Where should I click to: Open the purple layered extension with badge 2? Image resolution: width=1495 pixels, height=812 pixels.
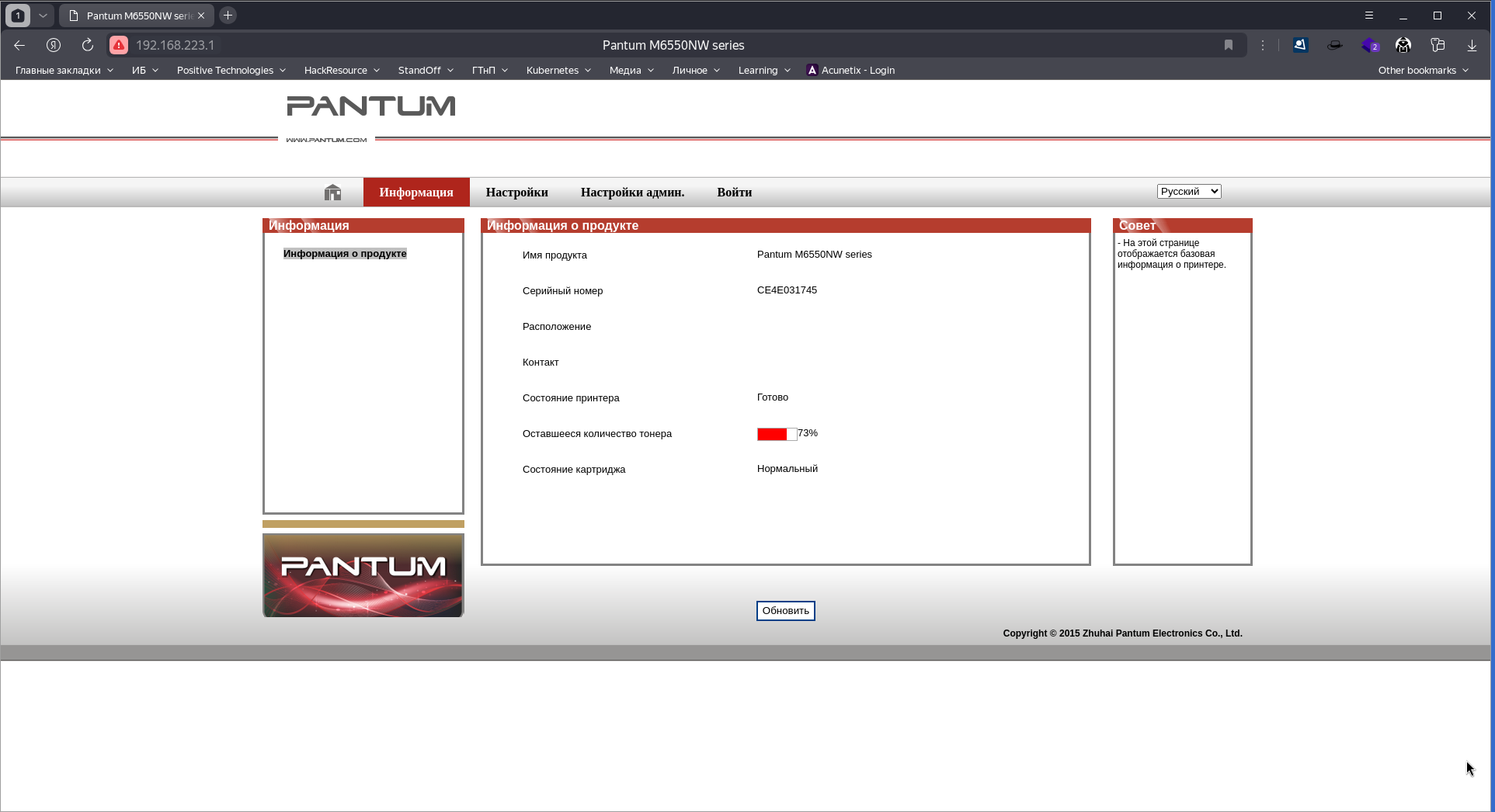[x=1369, y=46]
